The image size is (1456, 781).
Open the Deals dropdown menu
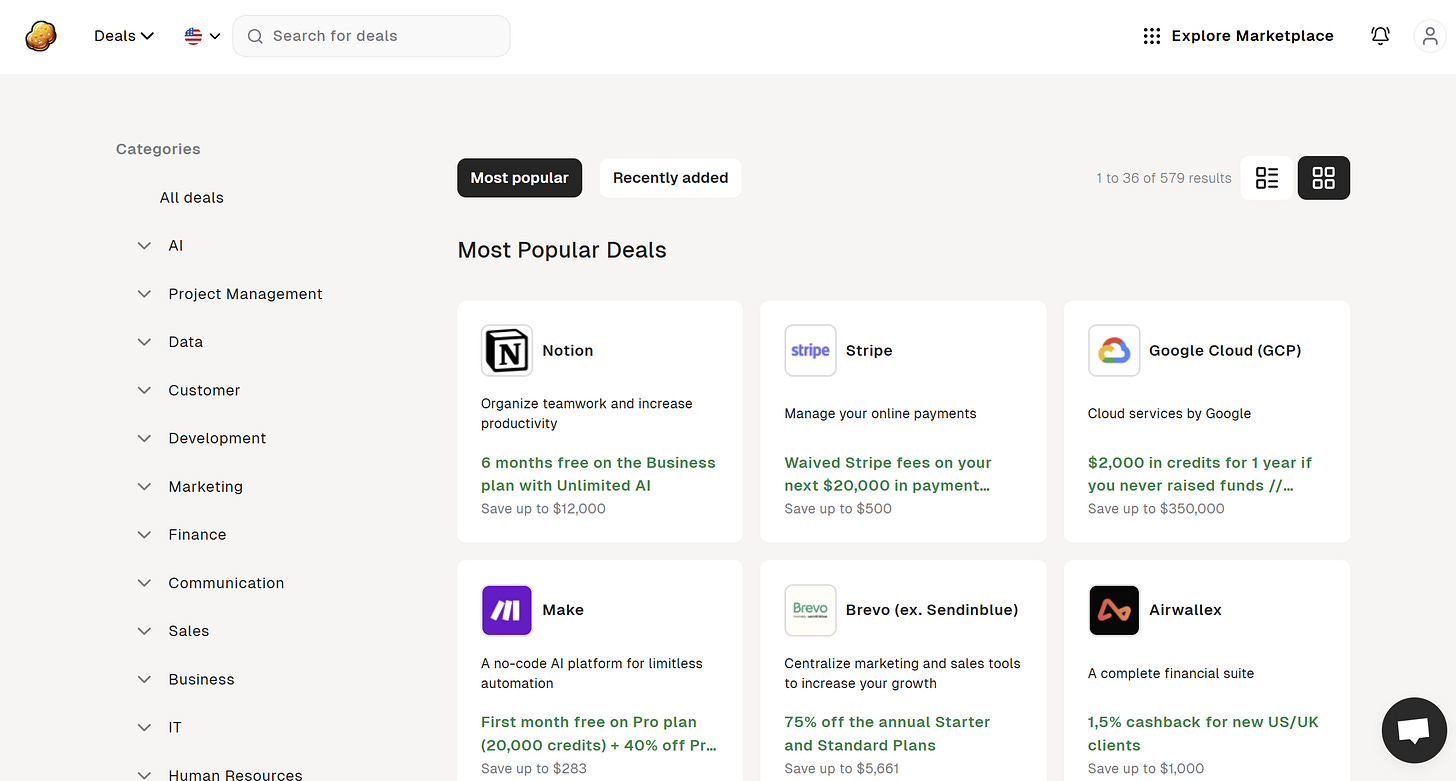(124, 36)
